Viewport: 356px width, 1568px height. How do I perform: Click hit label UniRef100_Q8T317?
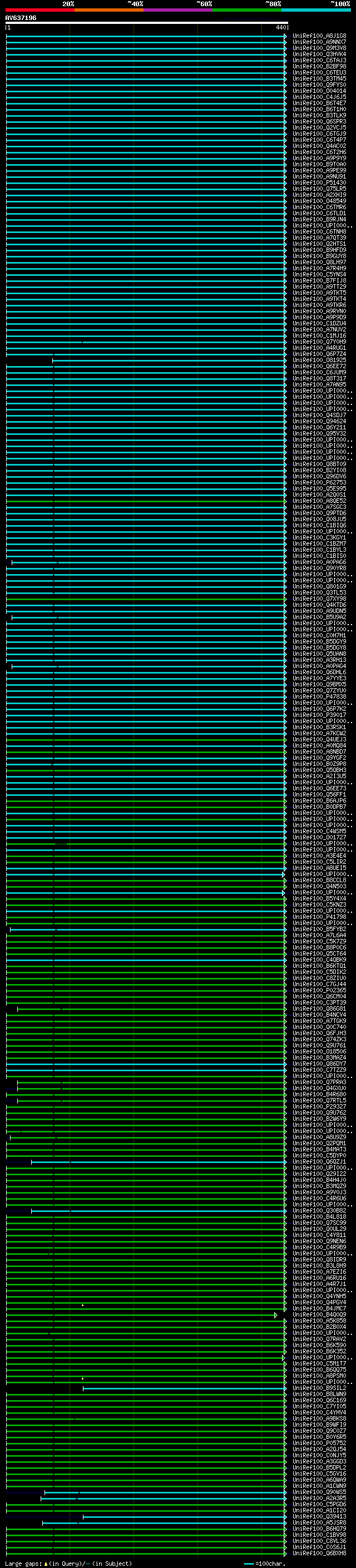tap(319, 379)
